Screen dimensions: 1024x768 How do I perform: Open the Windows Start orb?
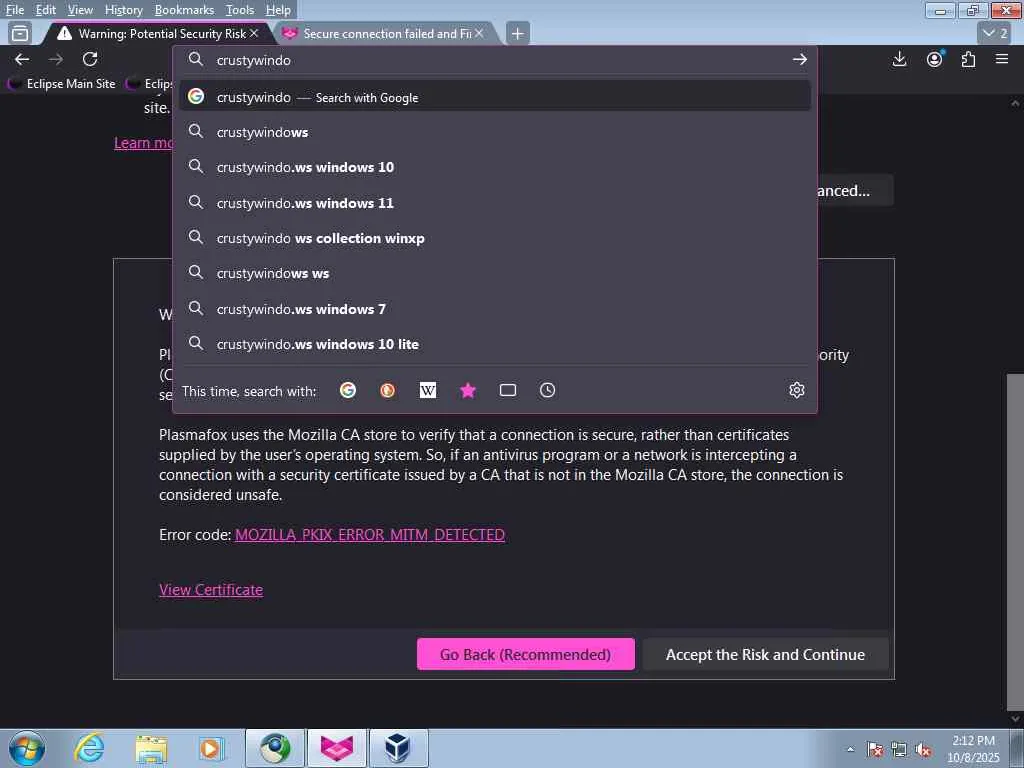click(27, 748)
